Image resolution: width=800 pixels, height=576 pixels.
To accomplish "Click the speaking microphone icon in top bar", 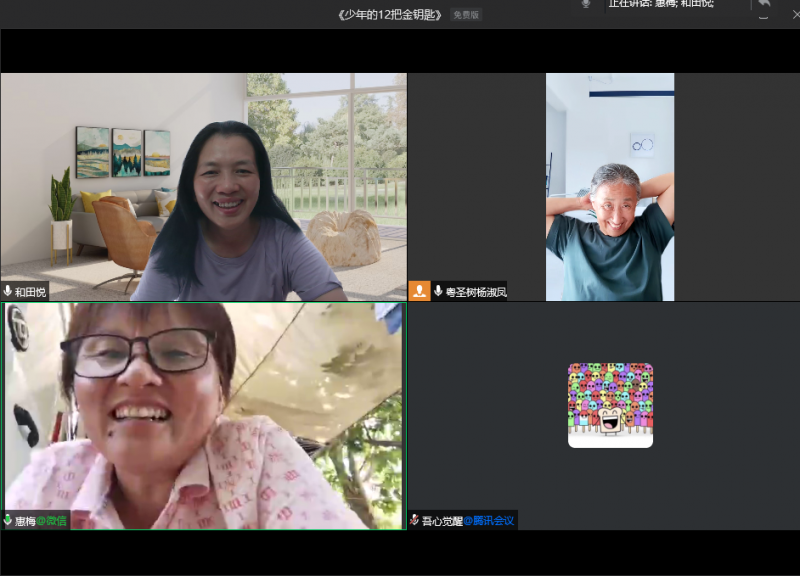I will tap(586, 4).
